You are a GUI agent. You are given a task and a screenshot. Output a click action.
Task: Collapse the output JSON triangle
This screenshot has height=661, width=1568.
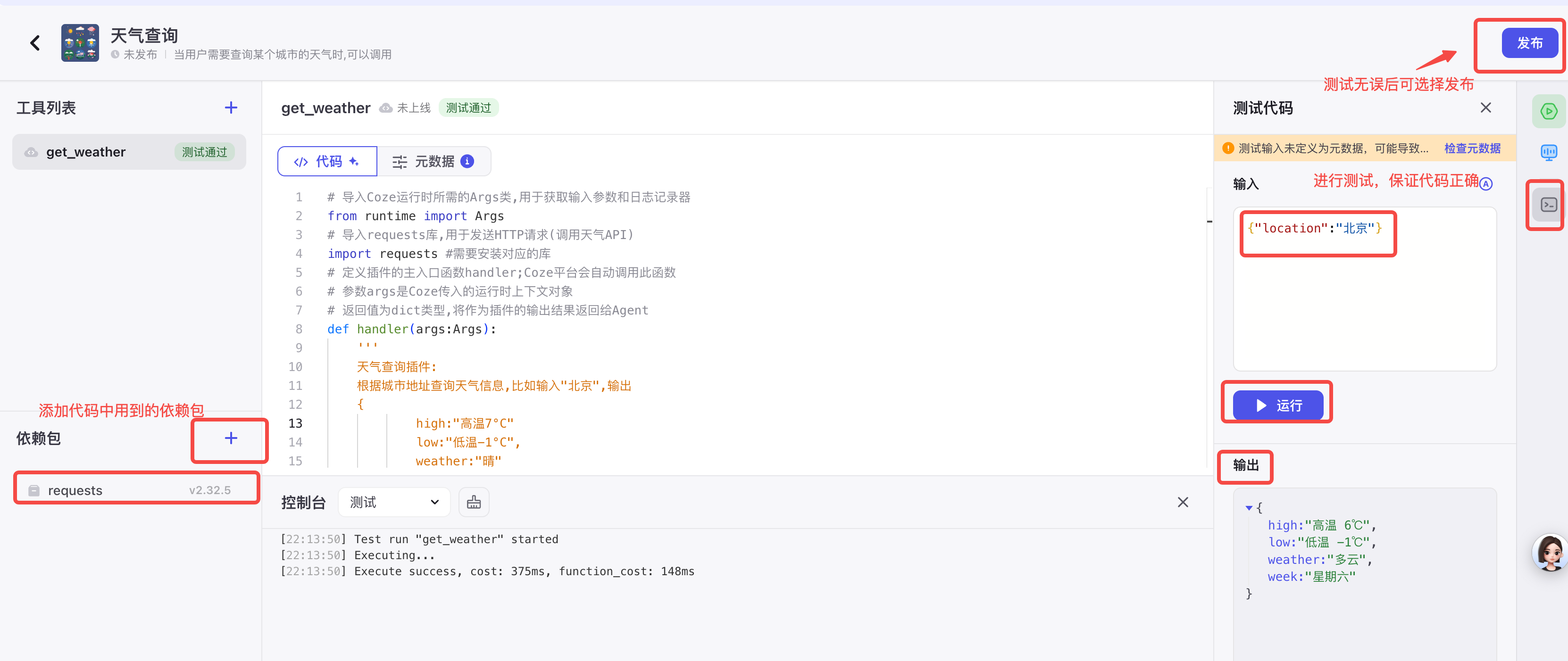pos(1249,508)
